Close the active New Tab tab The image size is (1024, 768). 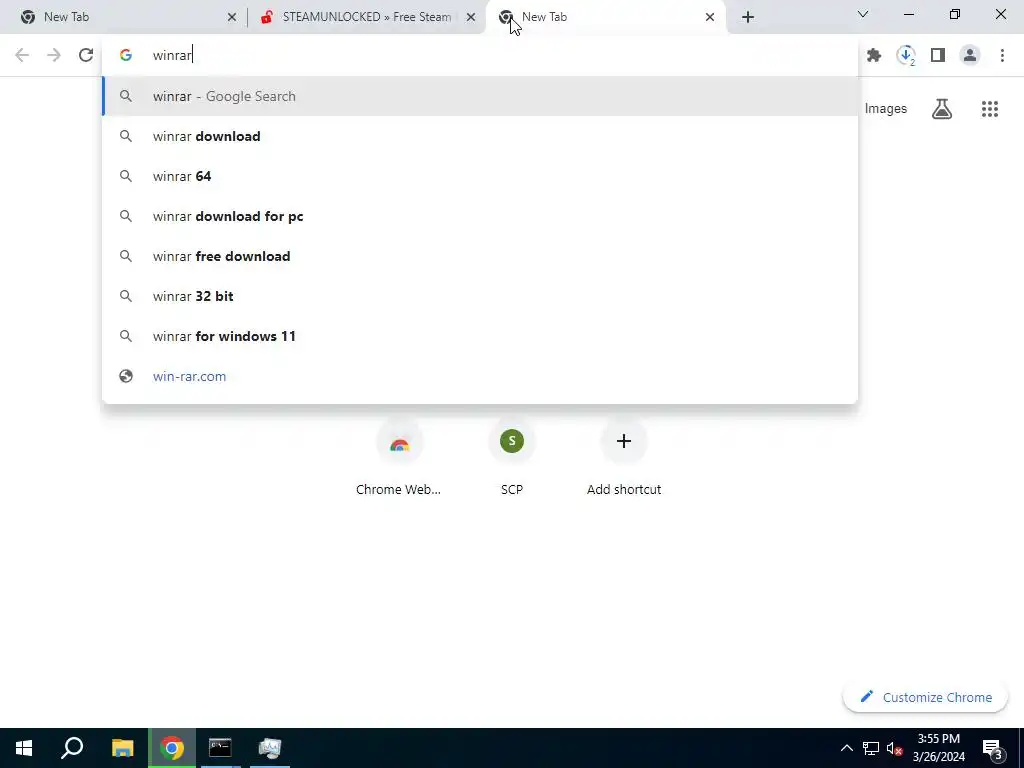point(710,17)
